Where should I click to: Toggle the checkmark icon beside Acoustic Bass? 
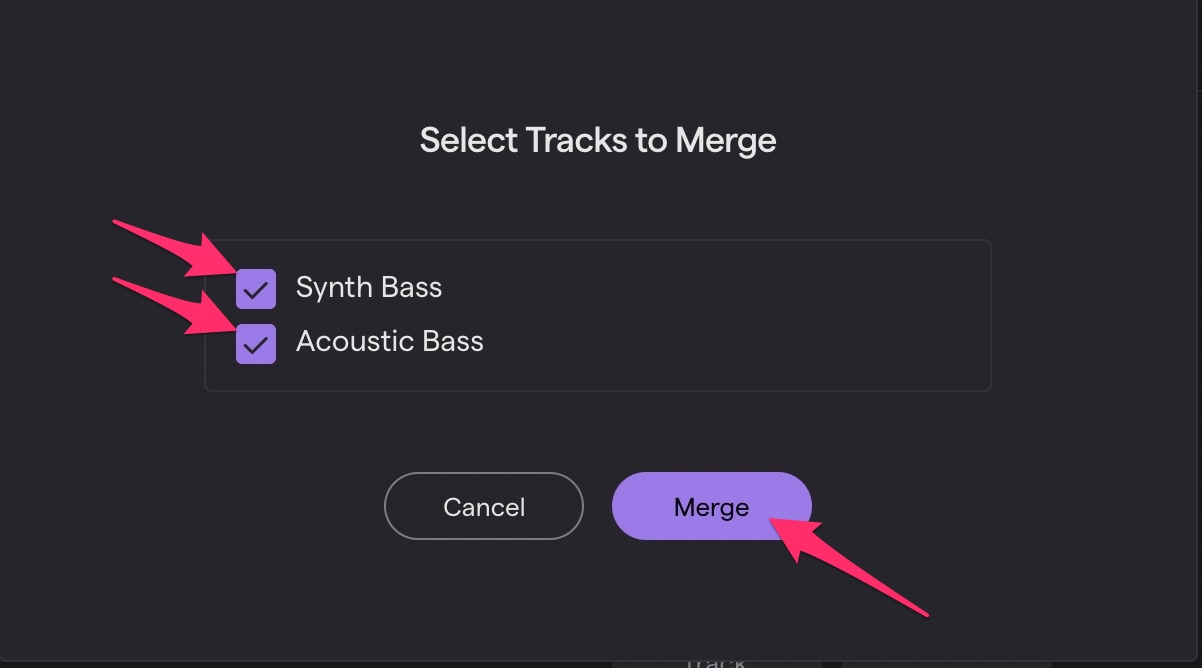pyautogui.click(x=256, y=344)
